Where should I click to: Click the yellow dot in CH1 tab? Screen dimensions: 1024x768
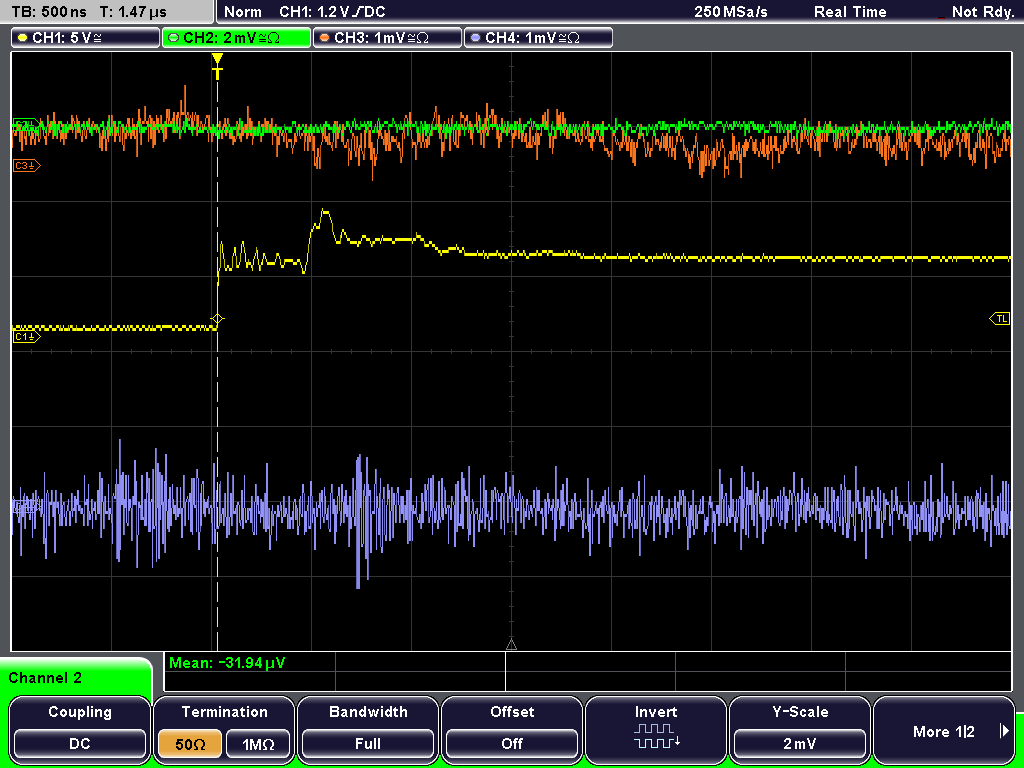[23, 38]
